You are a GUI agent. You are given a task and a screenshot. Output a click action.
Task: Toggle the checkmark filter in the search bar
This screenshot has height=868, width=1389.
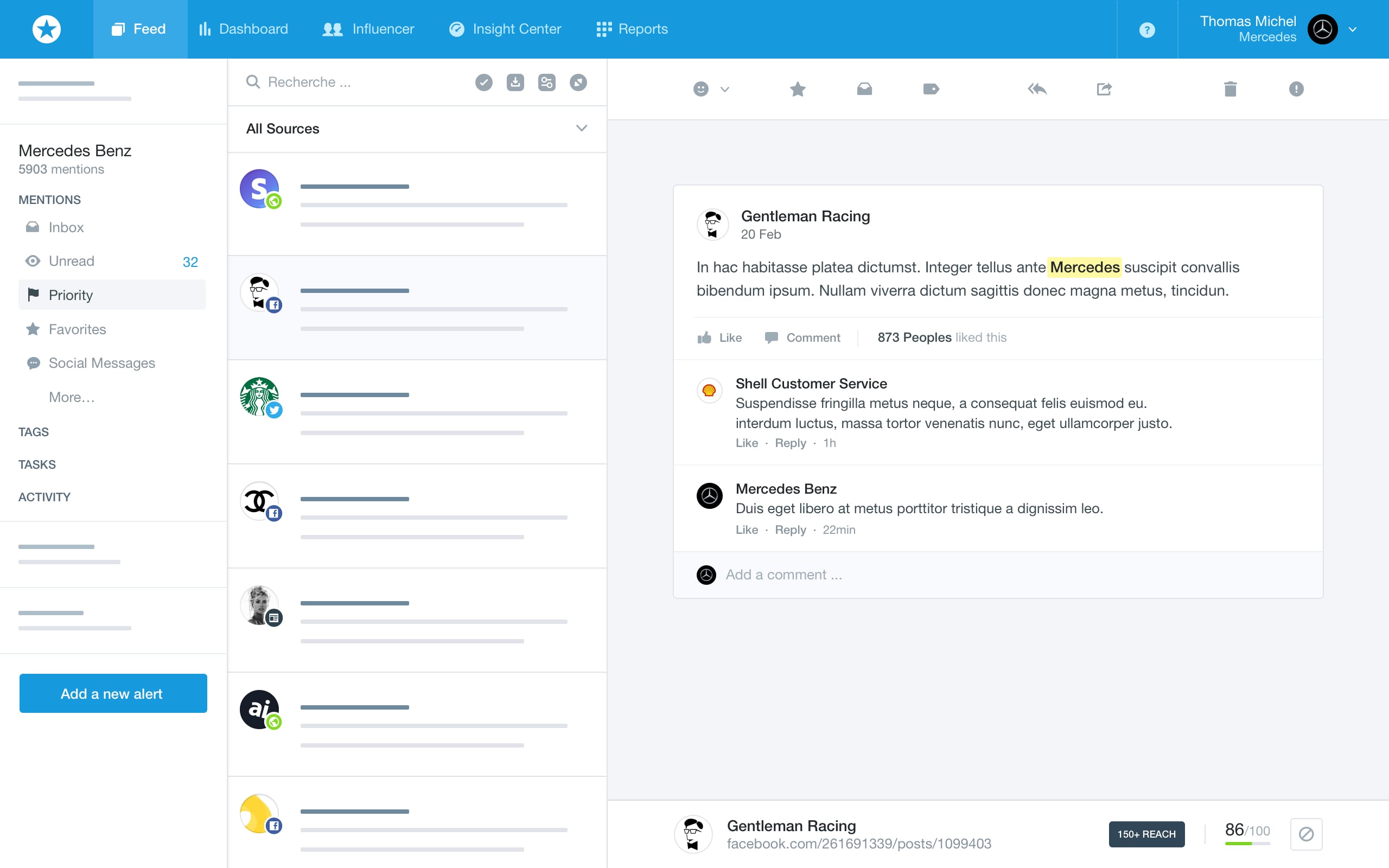click(x=483, y=82)
